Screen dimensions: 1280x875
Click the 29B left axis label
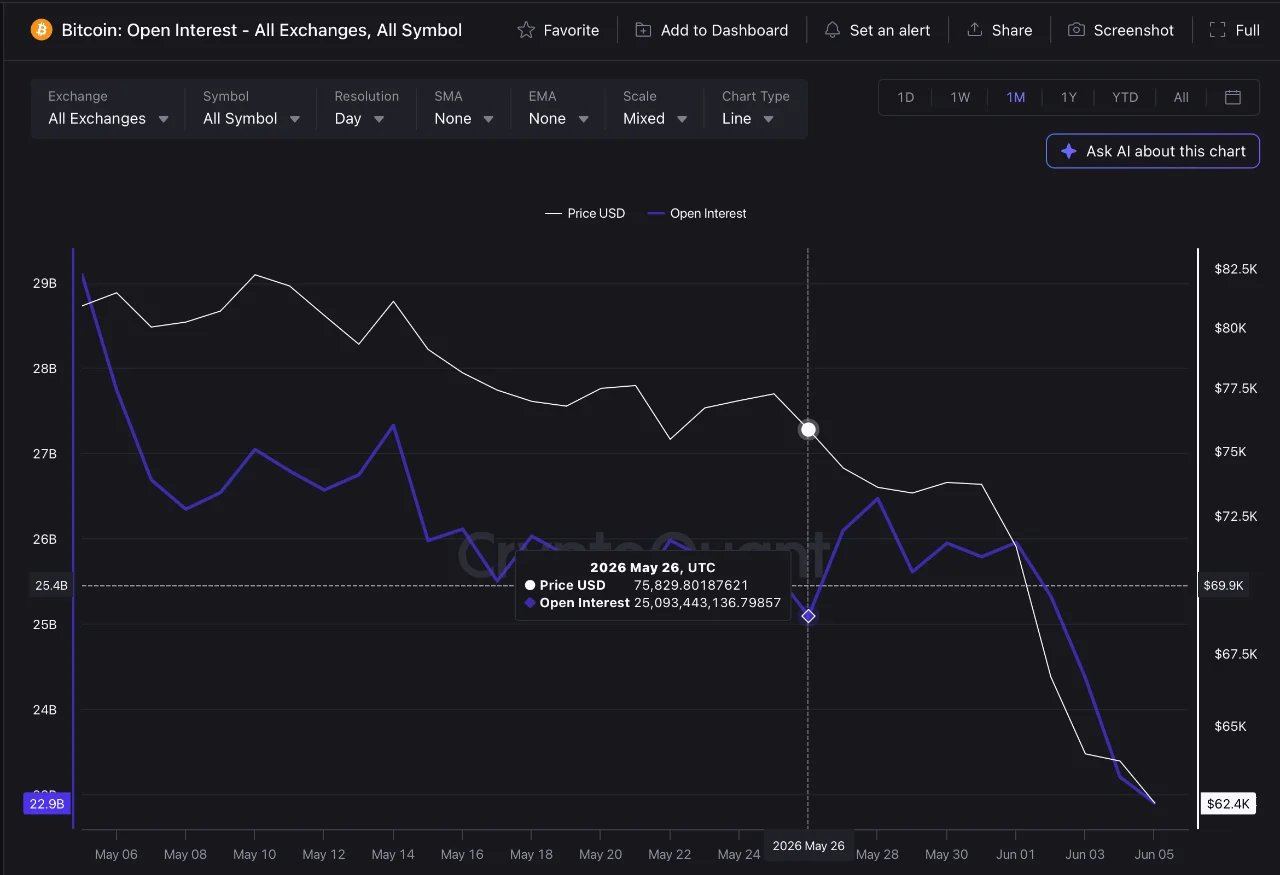tap(45, 283)
